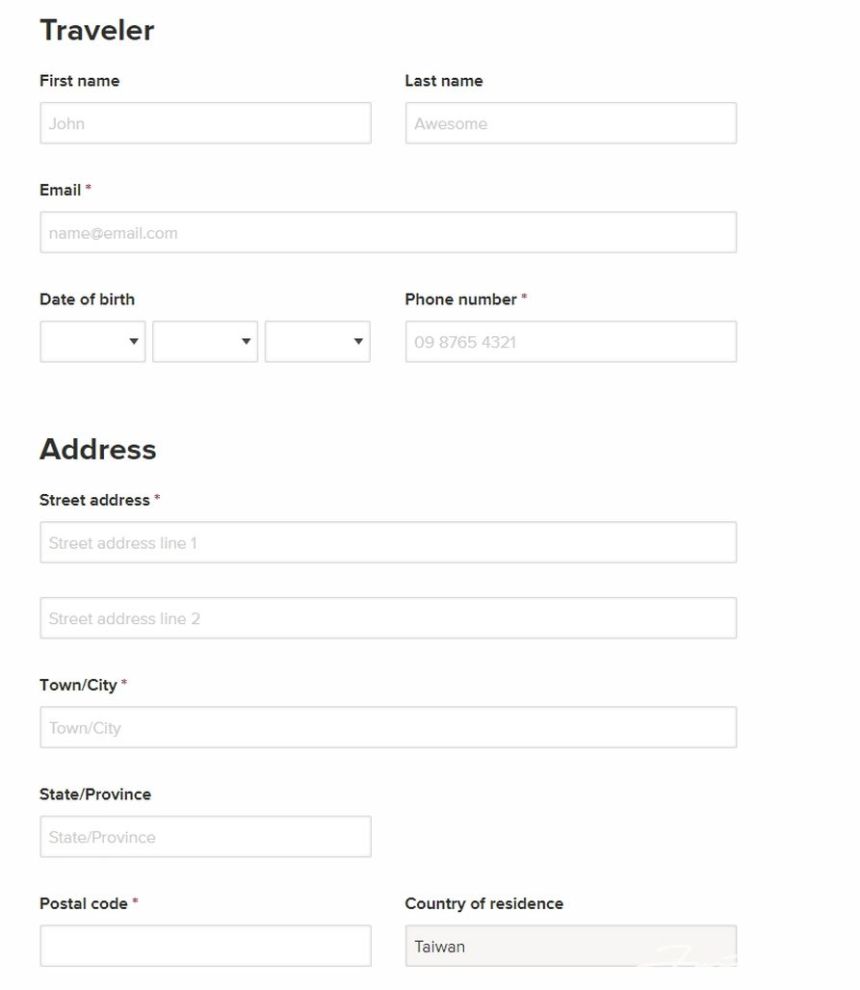Click the Street address label text
The image size is (860, 990).
pos(94,500)
